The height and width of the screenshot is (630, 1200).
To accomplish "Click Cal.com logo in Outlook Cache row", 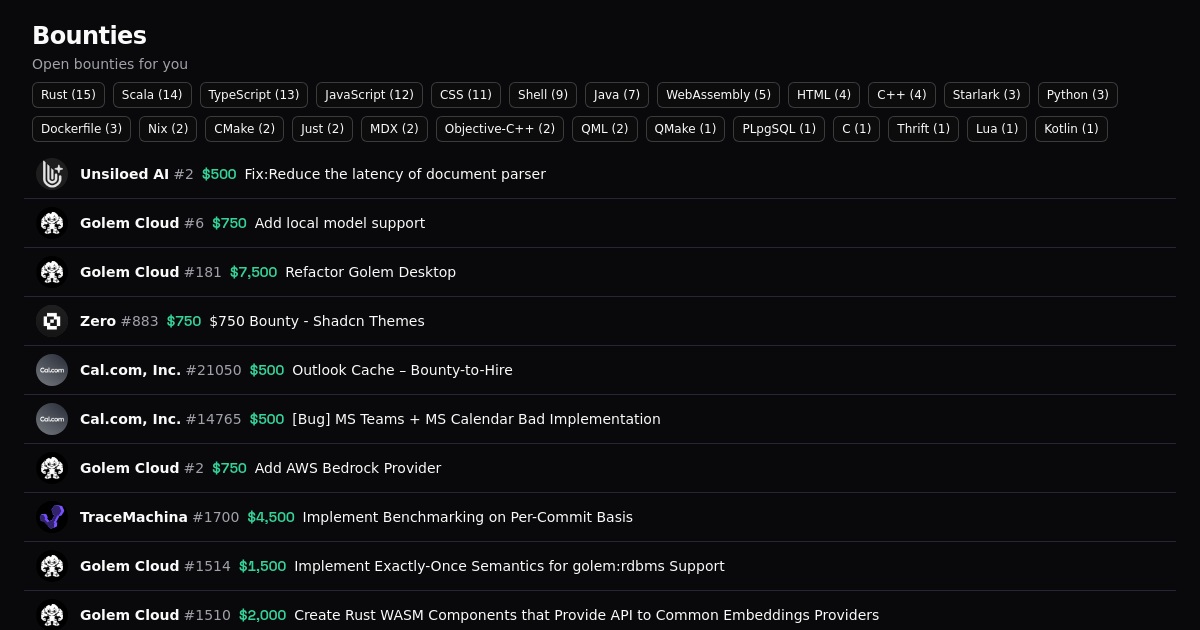I will click(x=52, y=370).
